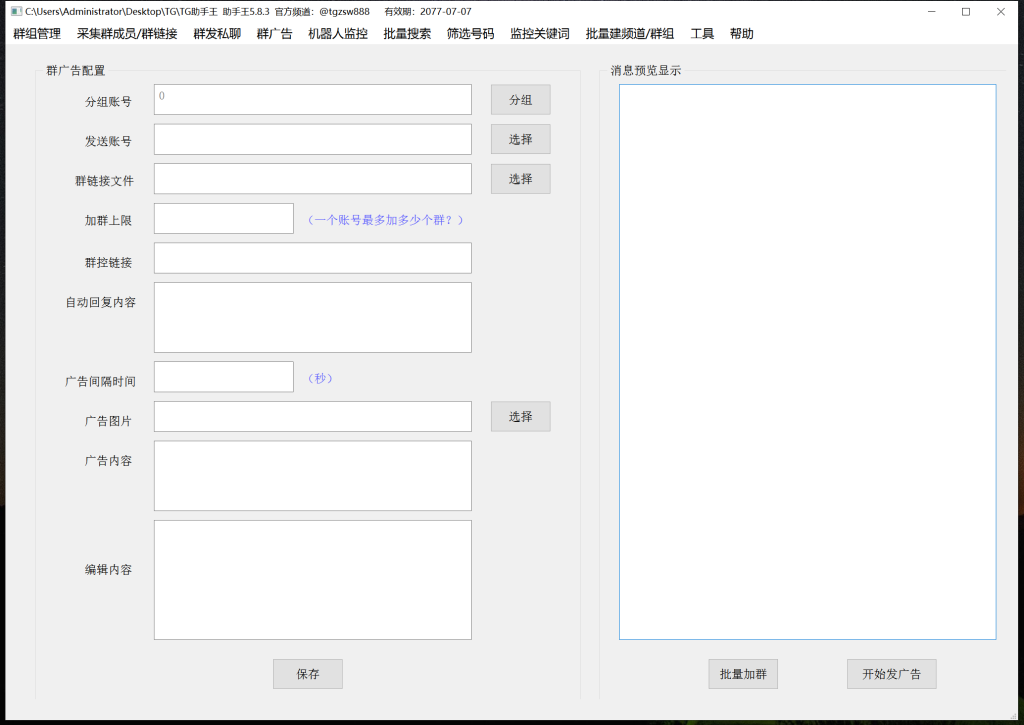Click 选择 button for 群链接文件

click(x=520, y=179)
